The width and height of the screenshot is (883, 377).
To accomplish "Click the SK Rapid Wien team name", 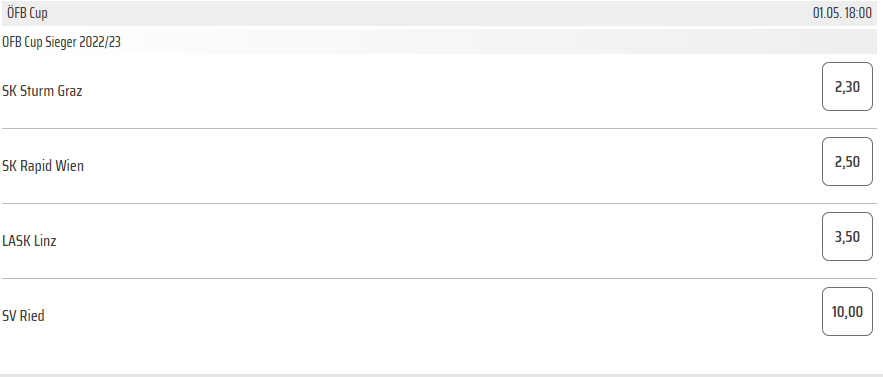I will (43, 166).
